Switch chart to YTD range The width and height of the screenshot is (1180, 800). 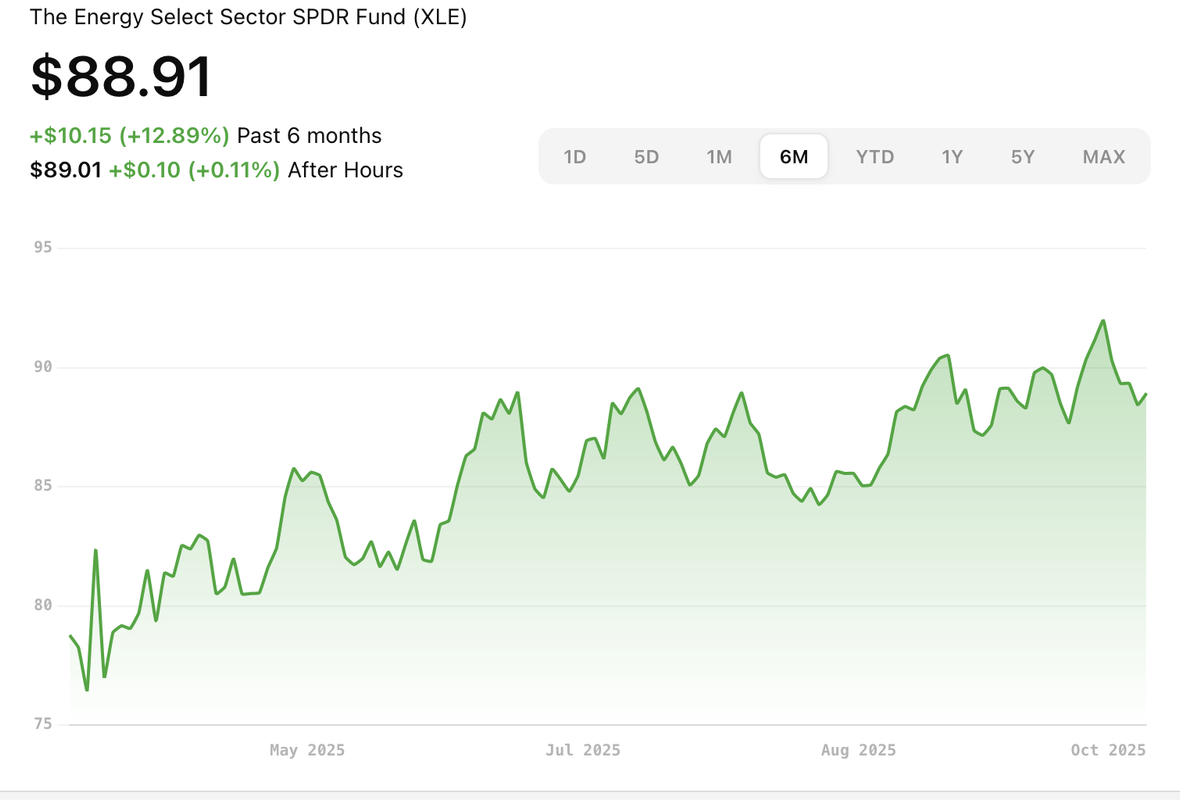pyautogui.click(x=874, y=157)
